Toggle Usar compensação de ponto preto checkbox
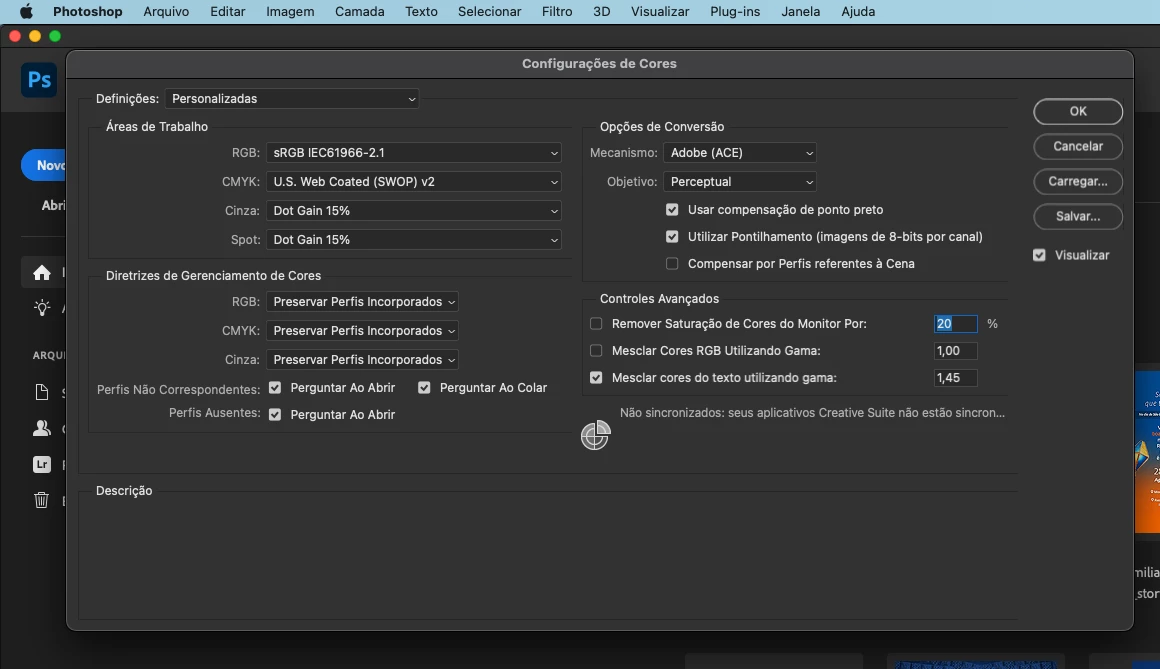 [672, 210]
